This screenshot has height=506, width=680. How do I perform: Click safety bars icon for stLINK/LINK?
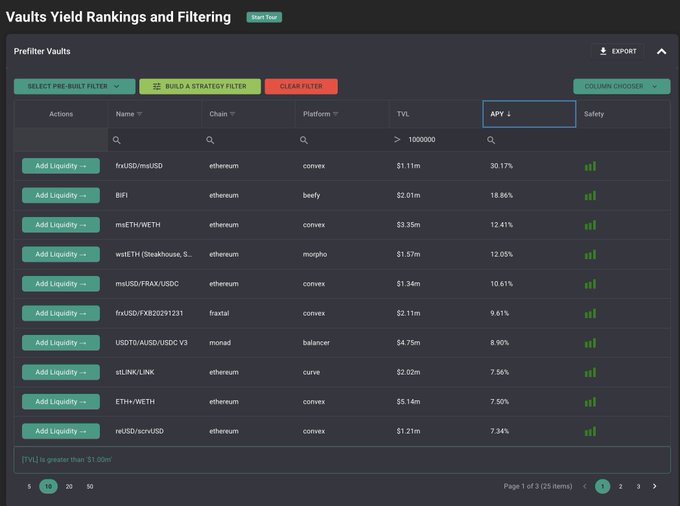point(590,372)
